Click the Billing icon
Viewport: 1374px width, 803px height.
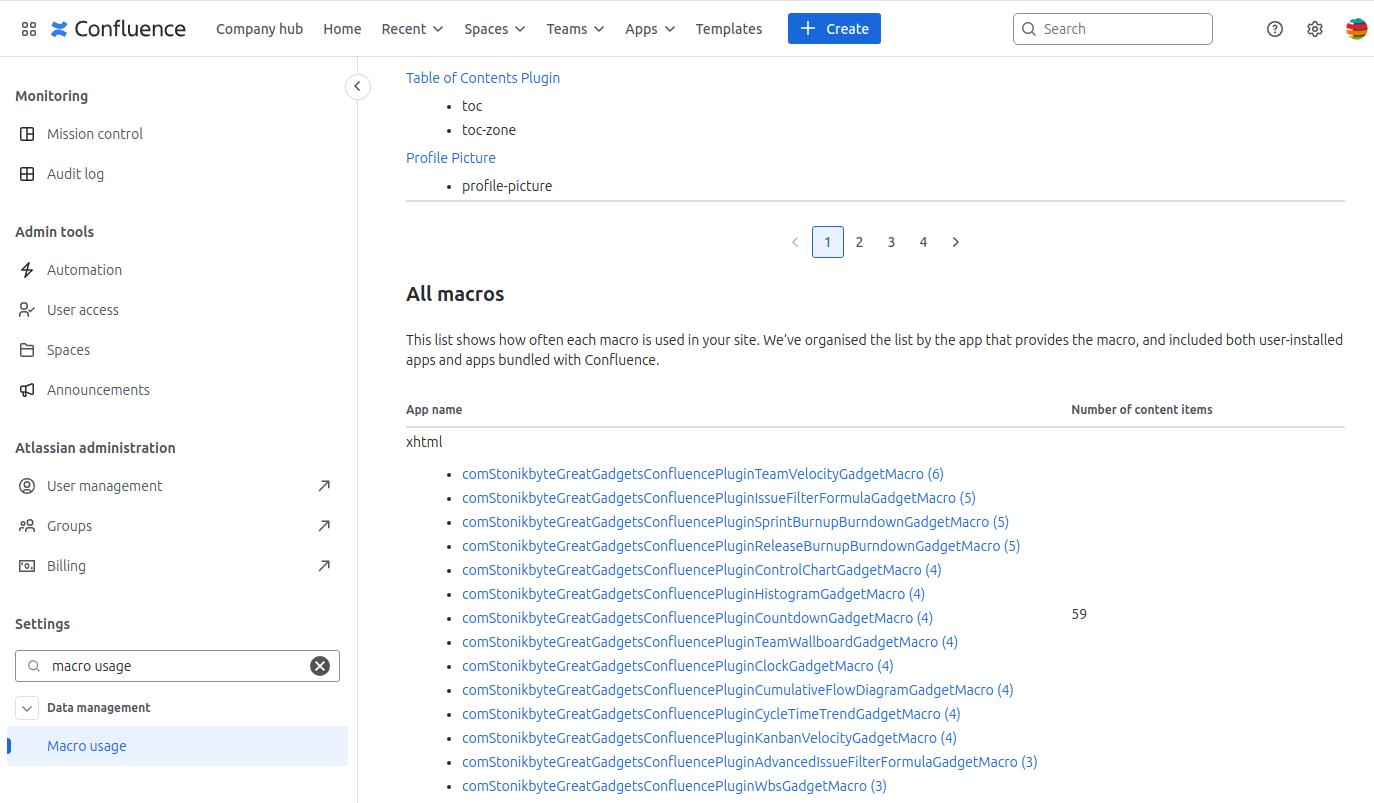tap(27, 566)
